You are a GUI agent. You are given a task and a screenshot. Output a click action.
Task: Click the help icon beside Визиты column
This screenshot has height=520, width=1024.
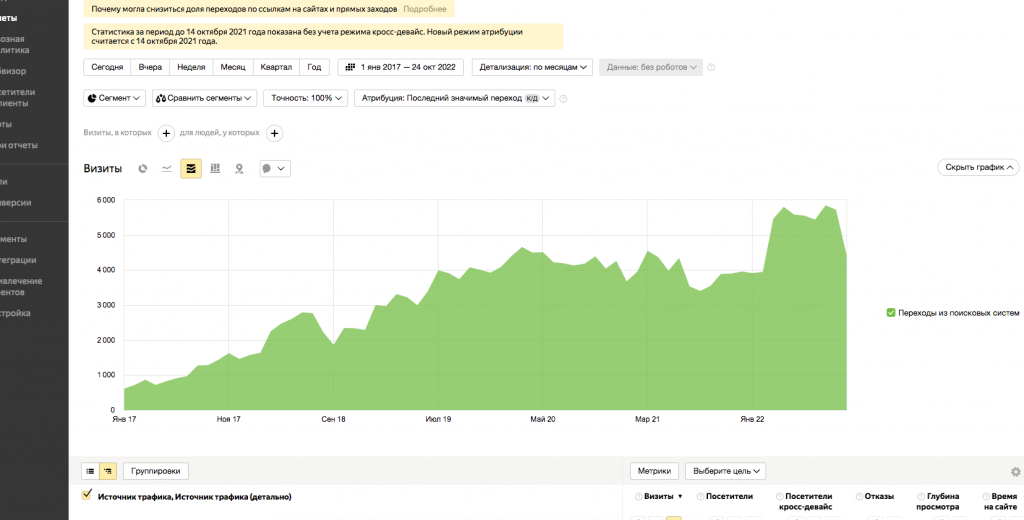point(638,496)
